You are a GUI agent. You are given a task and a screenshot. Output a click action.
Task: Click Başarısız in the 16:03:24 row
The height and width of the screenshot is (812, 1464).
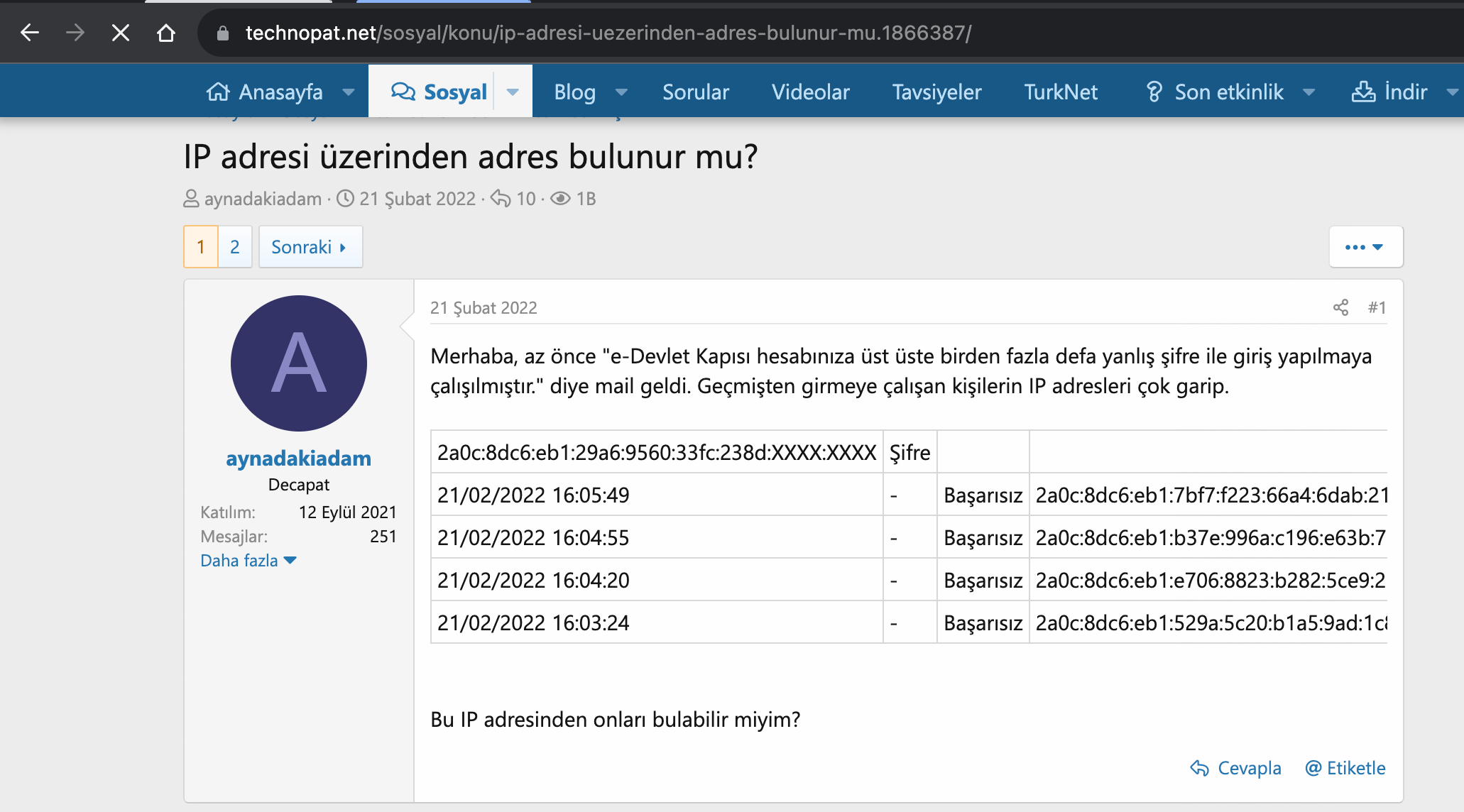coord(983,622)
